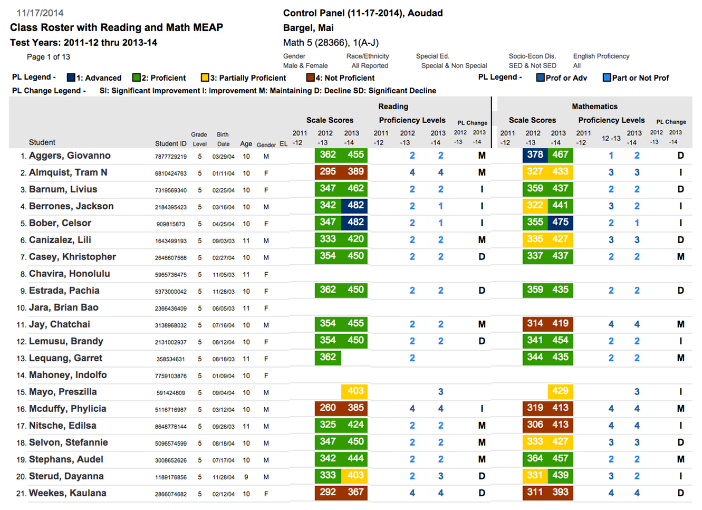Click Mcduffy reading score 260
This screenshot has width=702, height=510.
click(x=328, y=408)
